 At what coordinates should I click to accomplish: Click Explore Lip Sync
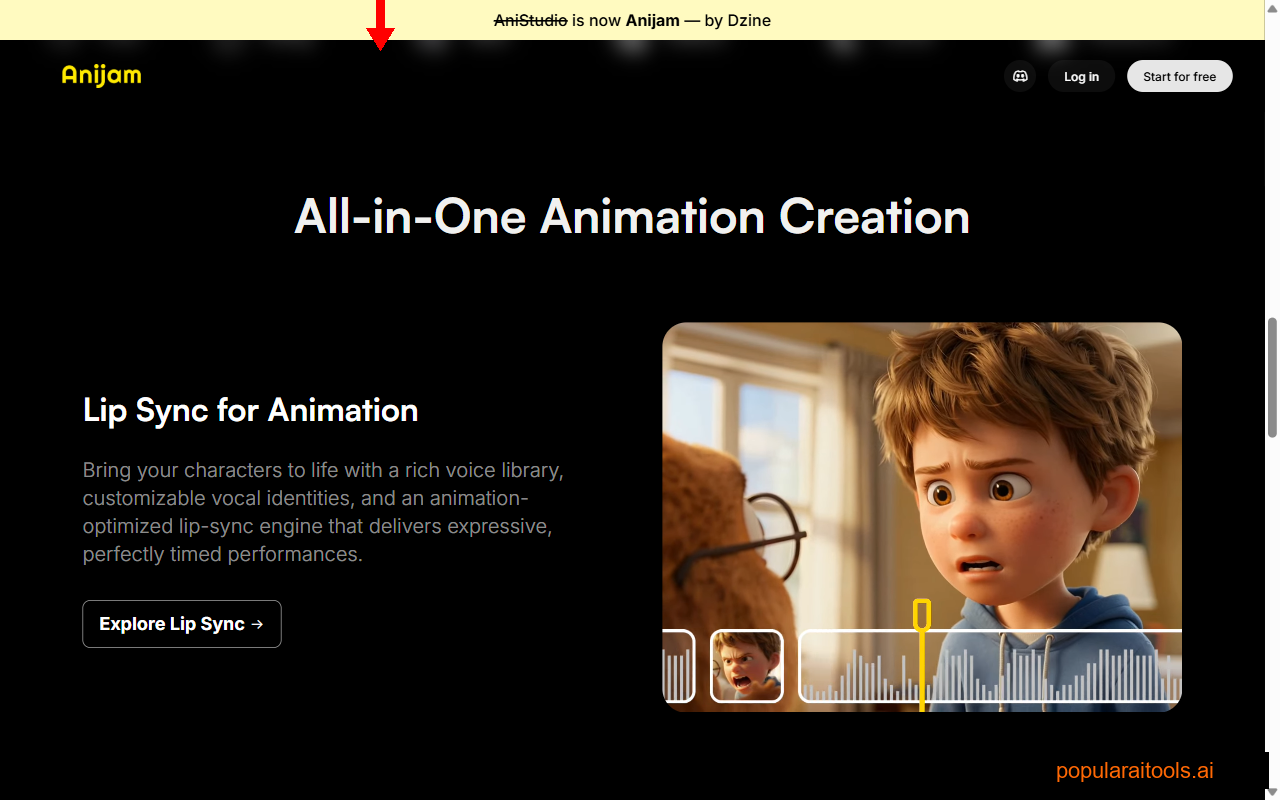tap(181, 623)
